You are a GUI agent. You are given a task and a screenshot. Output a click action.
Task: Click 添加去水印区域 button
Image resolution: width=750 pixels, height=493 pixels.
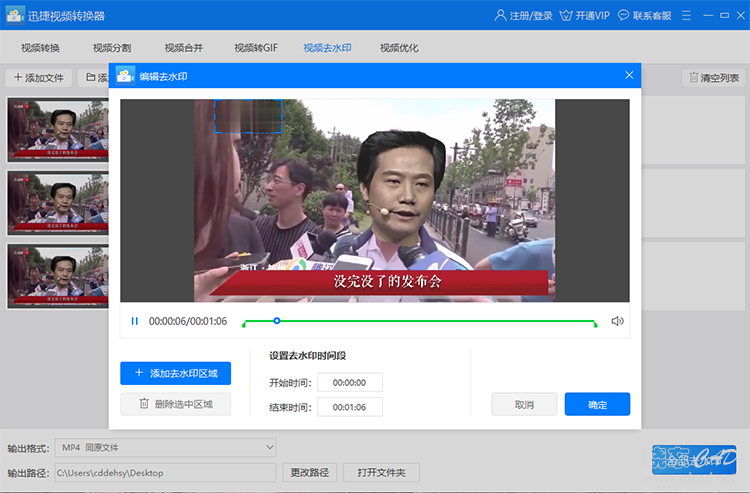point(176,373)
